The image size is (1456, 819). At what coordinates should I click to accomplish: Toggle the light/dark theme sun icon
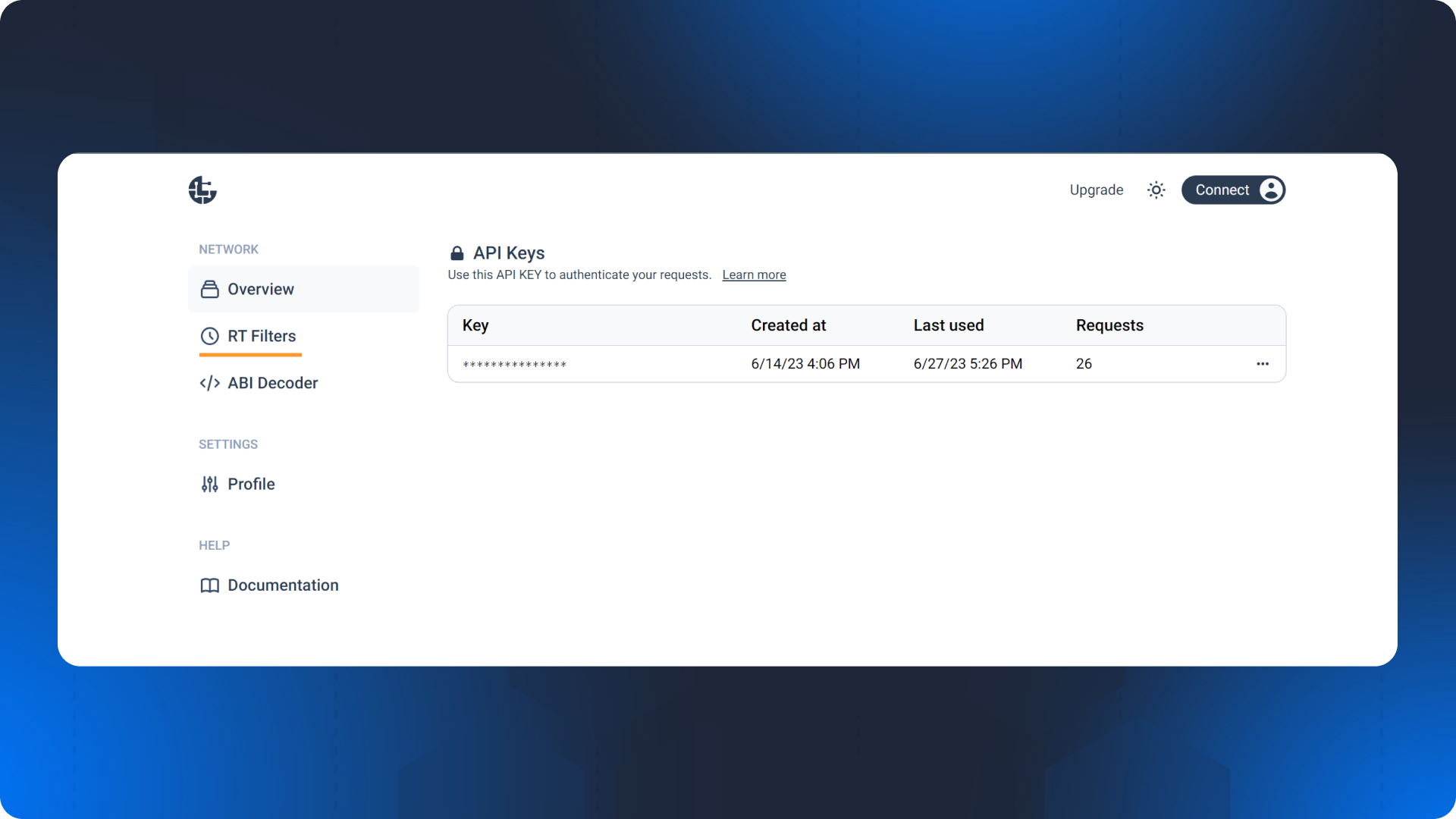1156,190
